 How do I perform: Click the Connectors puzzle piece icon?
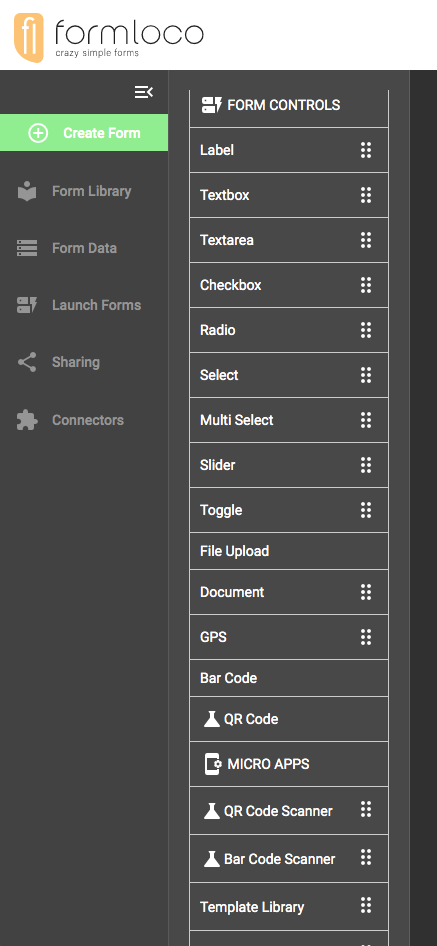(27, 420)
